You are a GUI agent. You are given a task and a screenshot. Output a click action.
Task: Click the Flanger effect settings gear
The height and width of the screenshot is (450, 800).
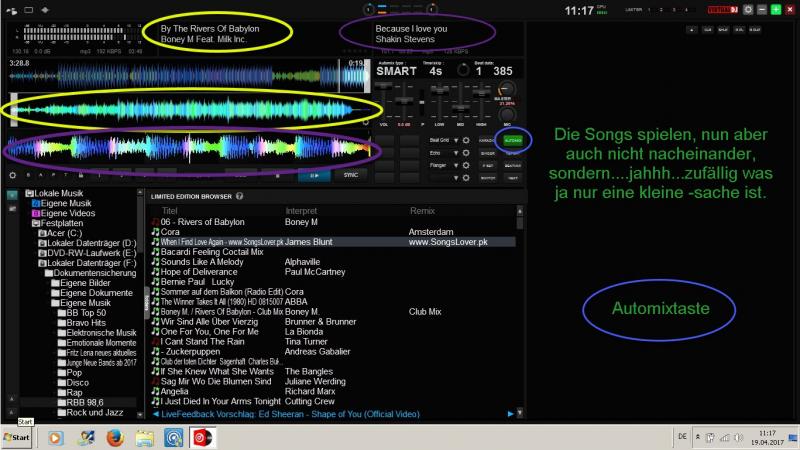tap(466, 165)
